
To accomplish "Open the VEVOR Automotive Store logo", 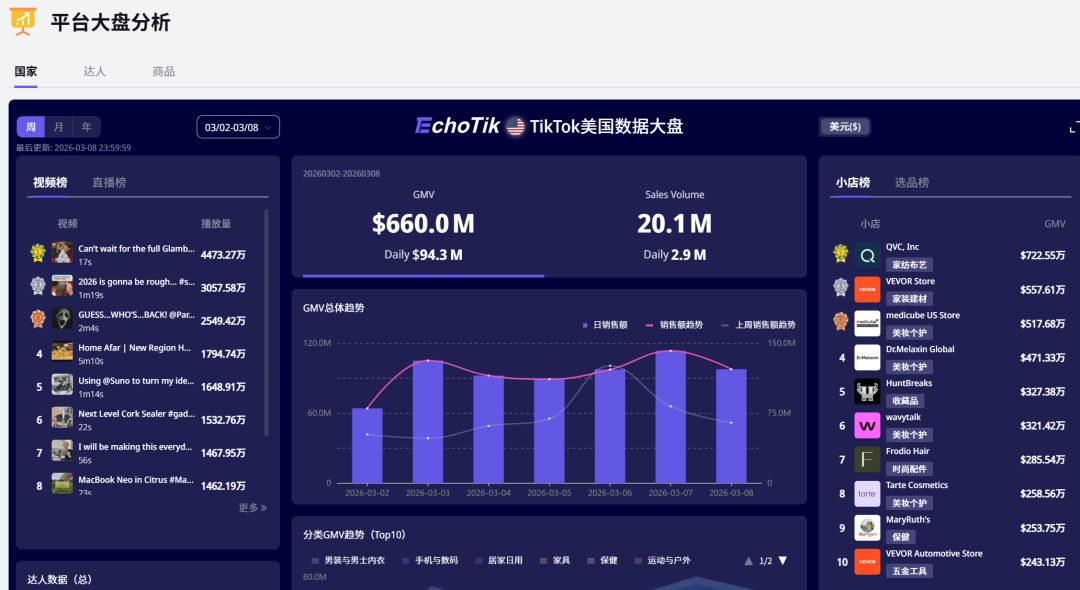I will [867, 562].
